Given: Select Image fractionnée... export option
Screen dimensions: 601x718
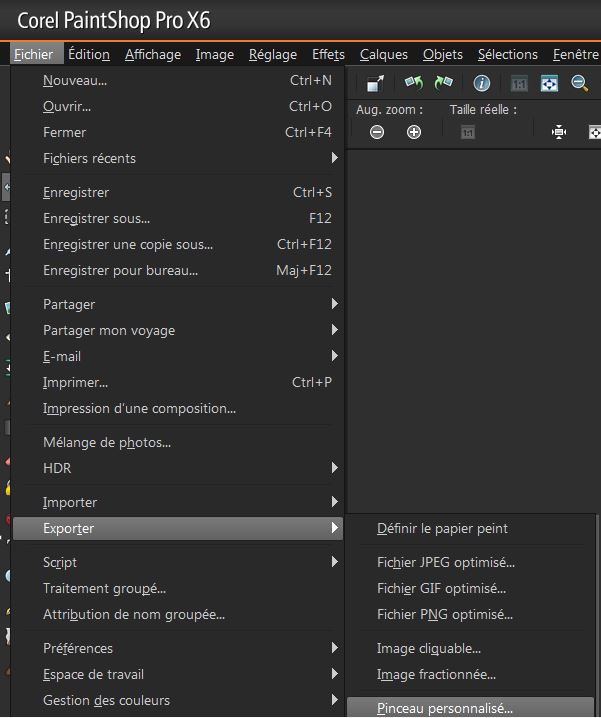Looking at the screenshot, I should click(x=471, y=674).
